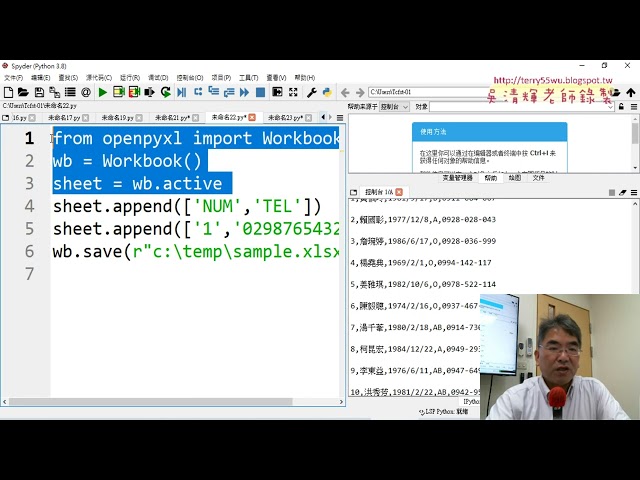This screenshot has height=480, width=640.
Task: Stop debugging with the blue square icon
Action: point(260,93)
